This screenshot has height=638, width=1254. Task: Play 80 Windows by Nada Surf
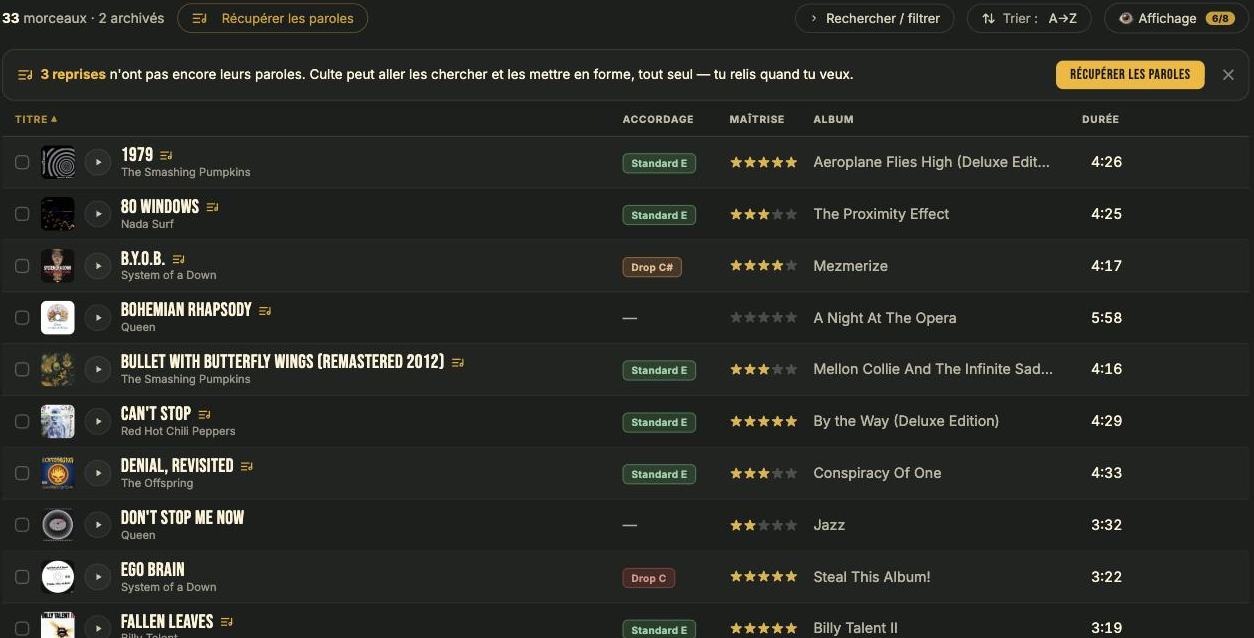click(x=97, y=214)
